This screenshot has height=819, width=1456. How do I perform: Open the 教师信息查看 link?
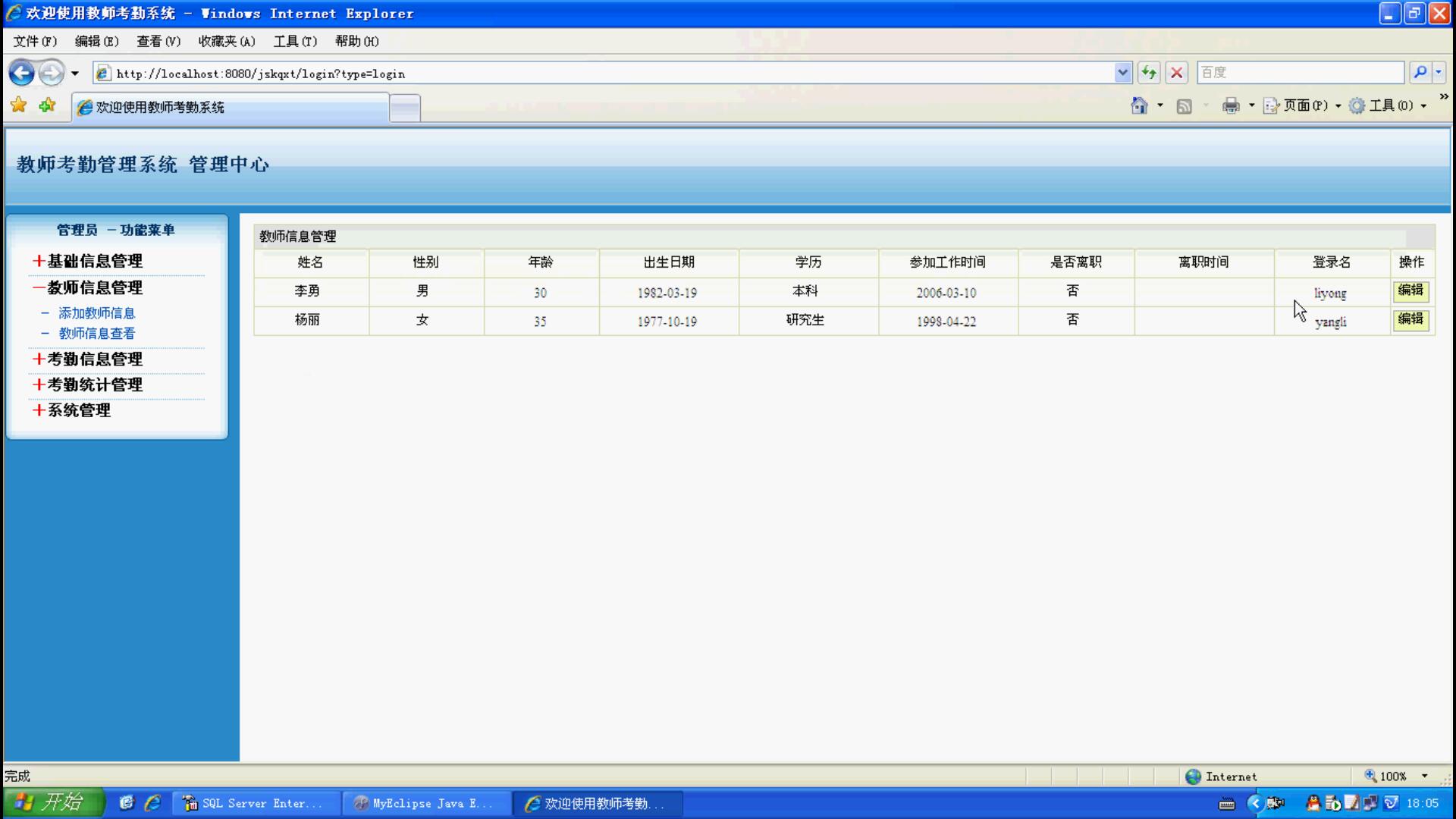96,333
